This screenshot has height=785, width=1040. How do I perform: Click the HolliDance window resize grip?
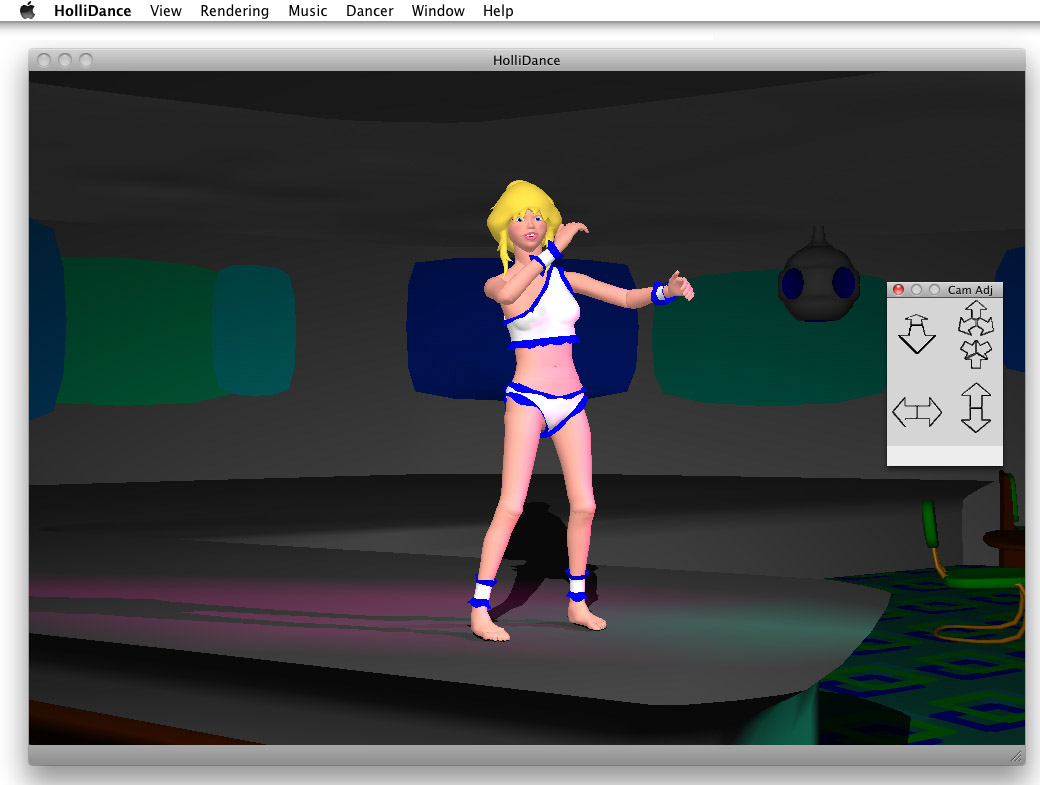(1016, 756)
